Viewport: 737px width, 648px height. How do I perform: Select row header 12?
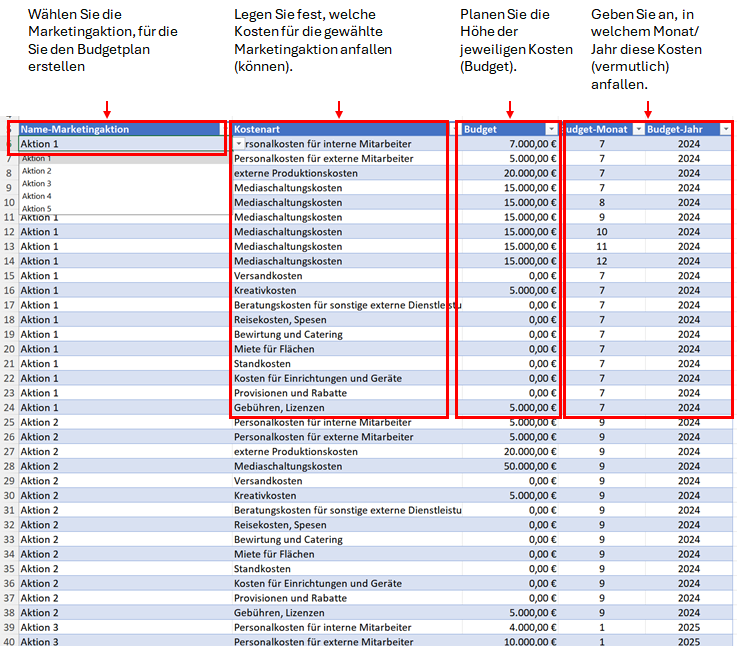(x=9, y=232)
